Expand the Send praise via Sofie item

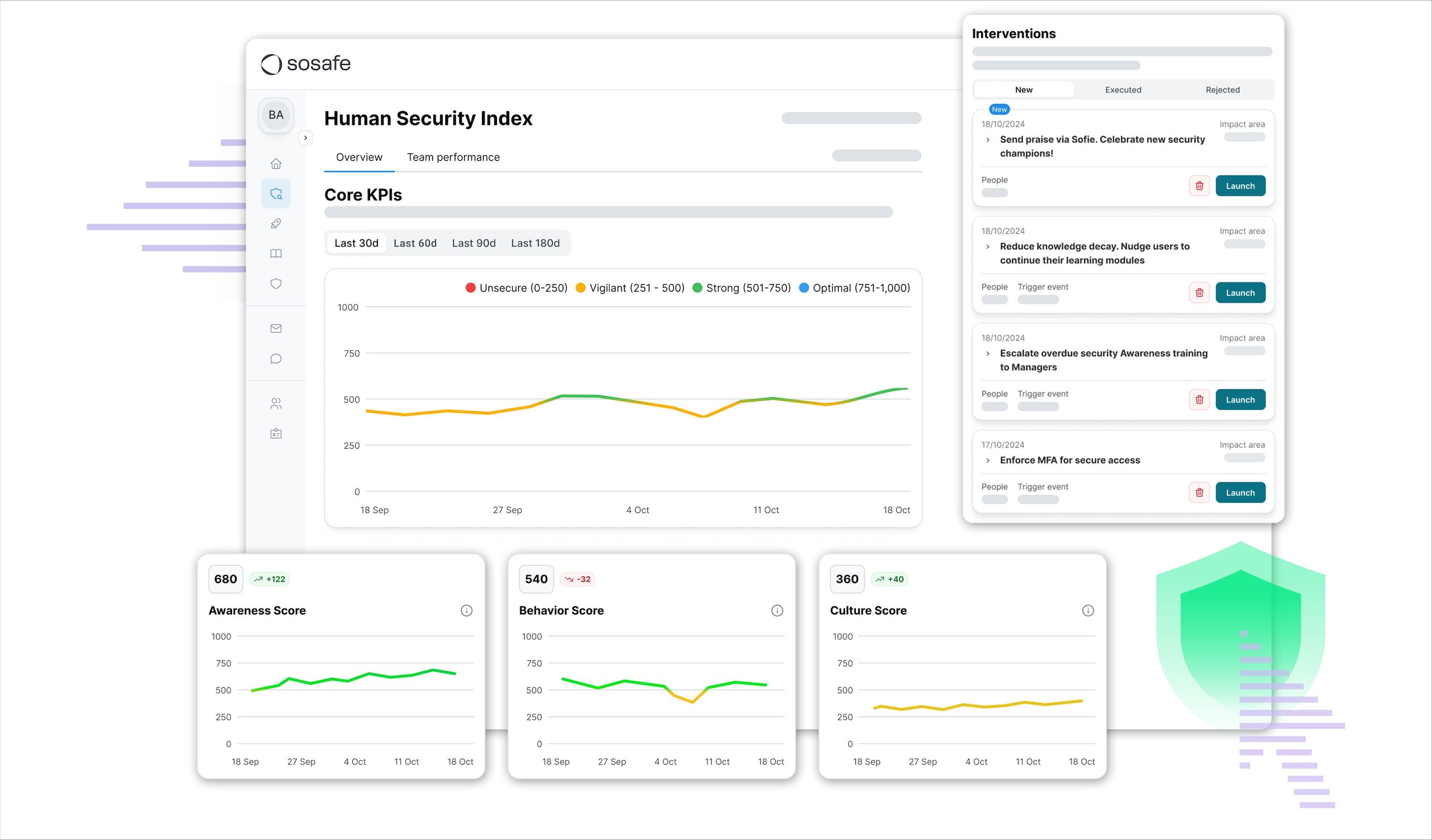tap(988, 140)
